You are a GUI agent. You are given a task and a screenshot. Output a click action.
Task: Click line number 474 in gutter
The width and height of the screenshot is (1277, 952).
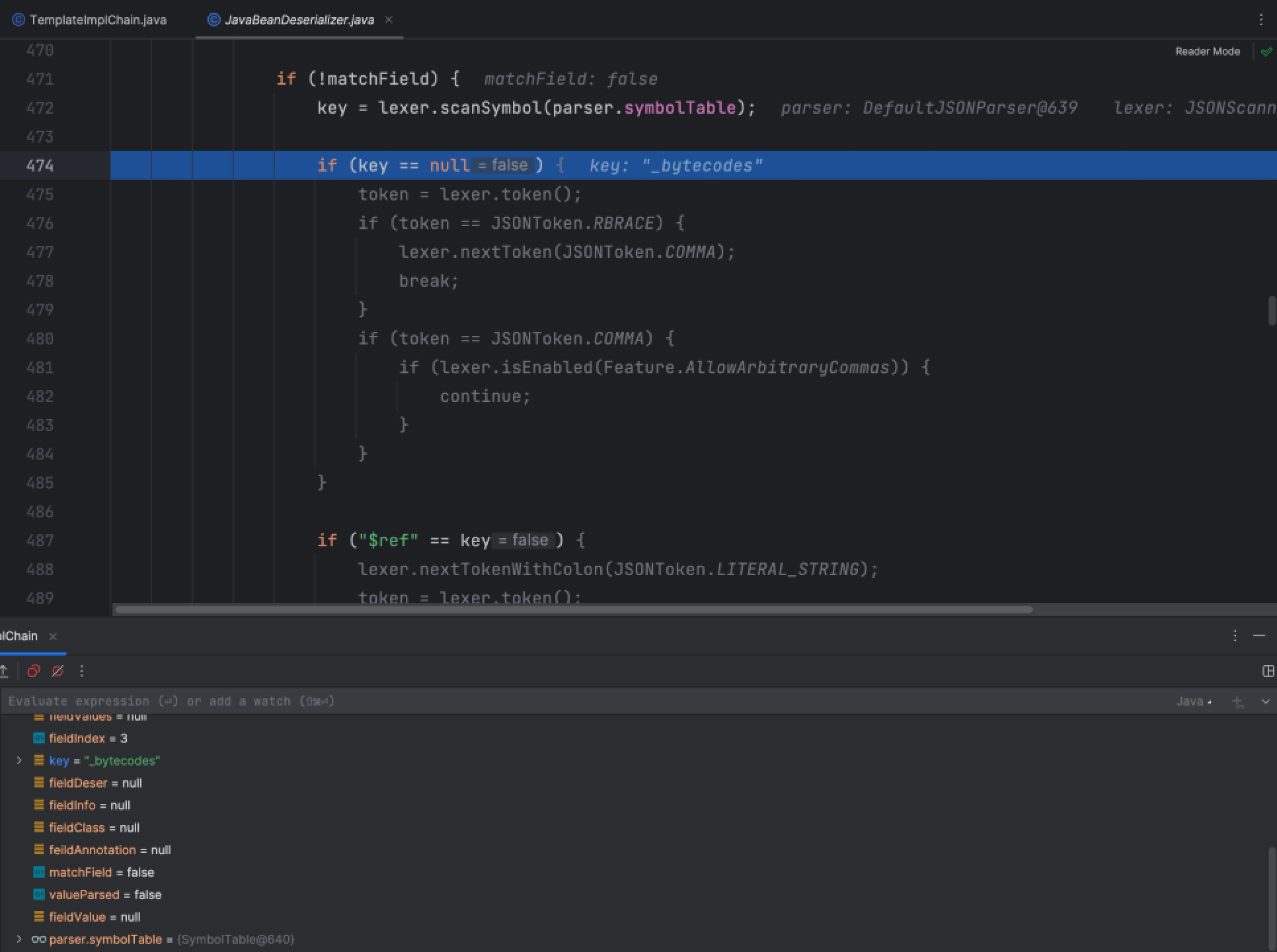coord(40,165)
